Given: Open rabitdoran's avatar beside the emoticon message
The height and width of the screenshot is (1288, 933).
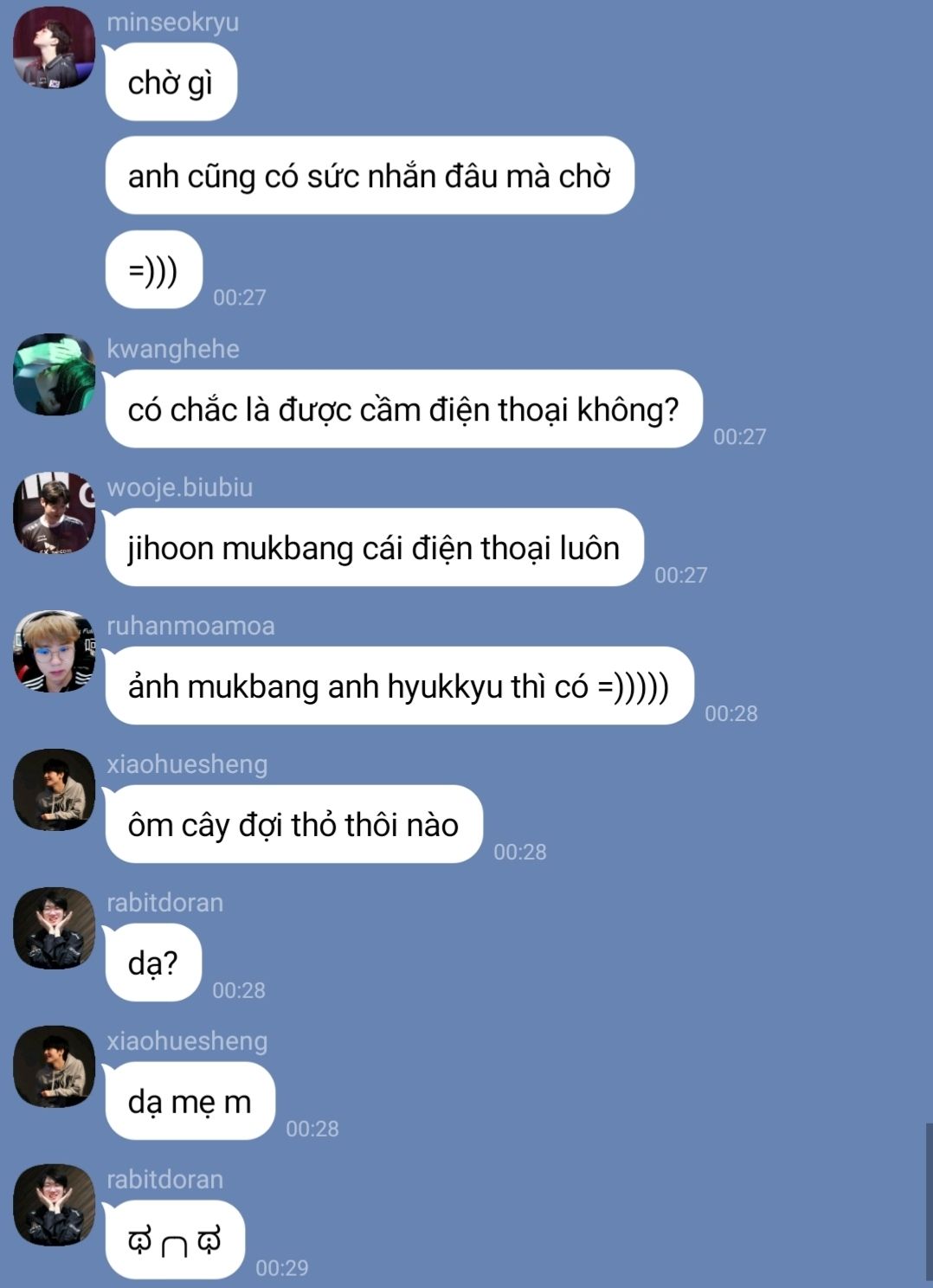Looking at the screenshot, I should [54, 1205].
